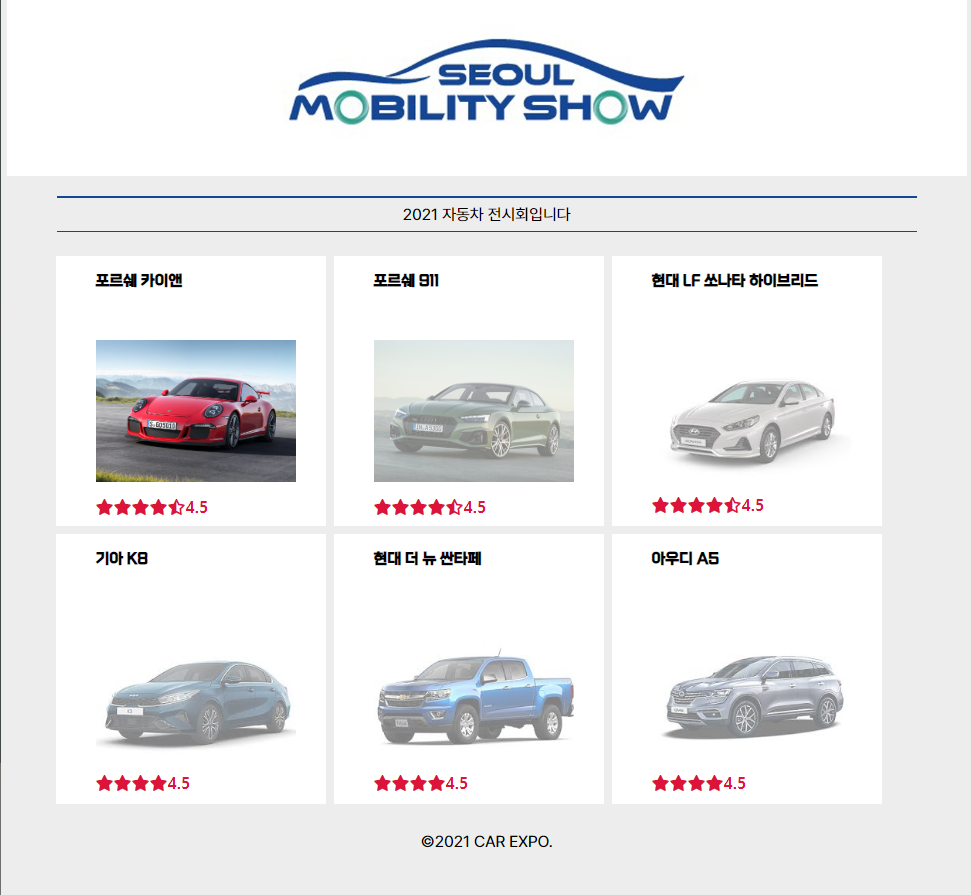Screen dimensions: 971x895
Task: Click the 2021 자동차 전시회입니다 heading
Action: coord(487,214)
